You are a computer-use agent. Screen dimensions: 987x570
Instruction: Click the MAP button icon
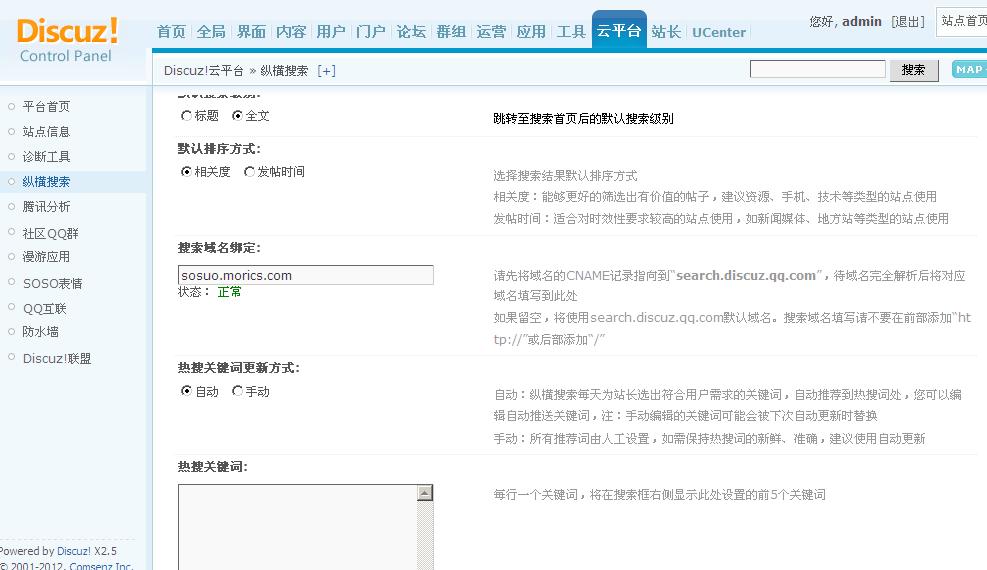pyautogui.click(x=969, y=69)
